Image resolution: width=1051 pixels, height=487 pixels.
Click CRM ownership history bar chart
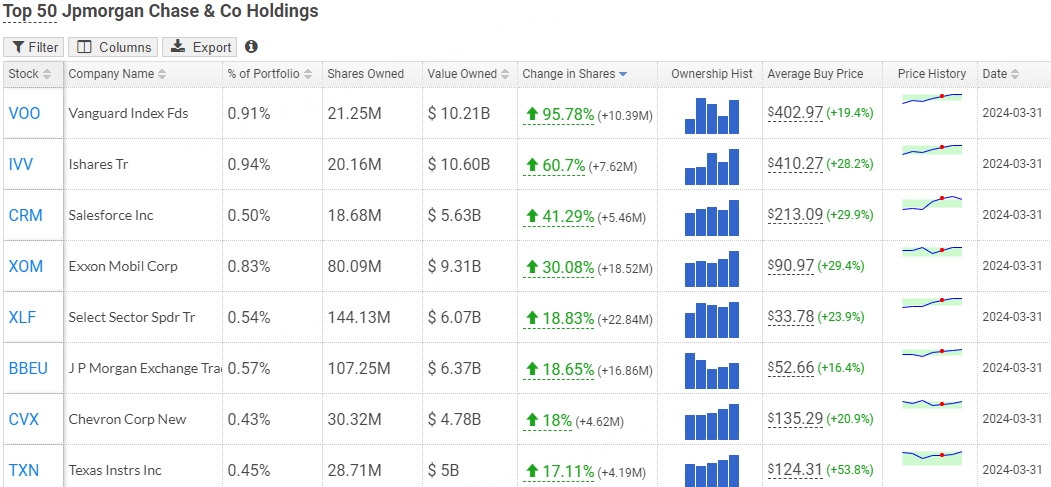click(711, 218)
